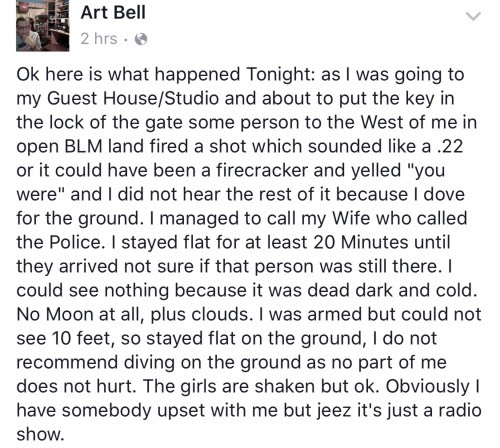Visit the Art Bell profile name link
The width and height of the screenshot is (500, 448).
(113, 13)
